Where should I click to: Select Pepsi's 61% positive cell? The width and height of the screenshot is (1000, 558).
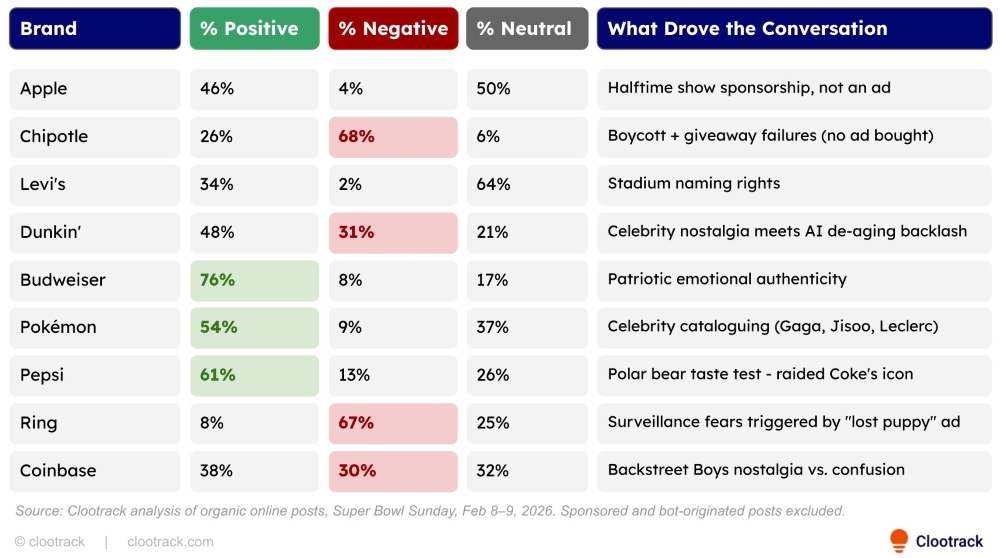(254, 375)
